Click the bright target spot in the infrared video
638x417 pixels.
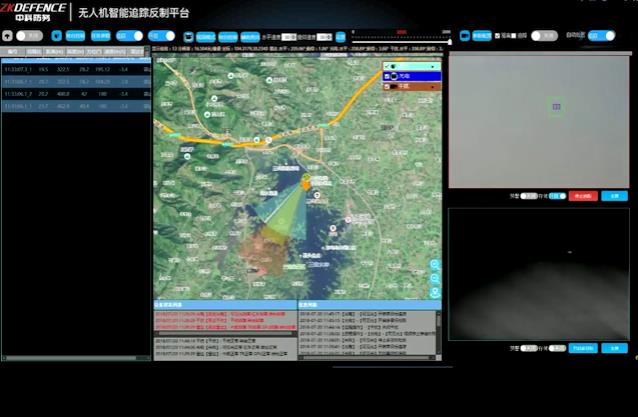pos(570,252)
